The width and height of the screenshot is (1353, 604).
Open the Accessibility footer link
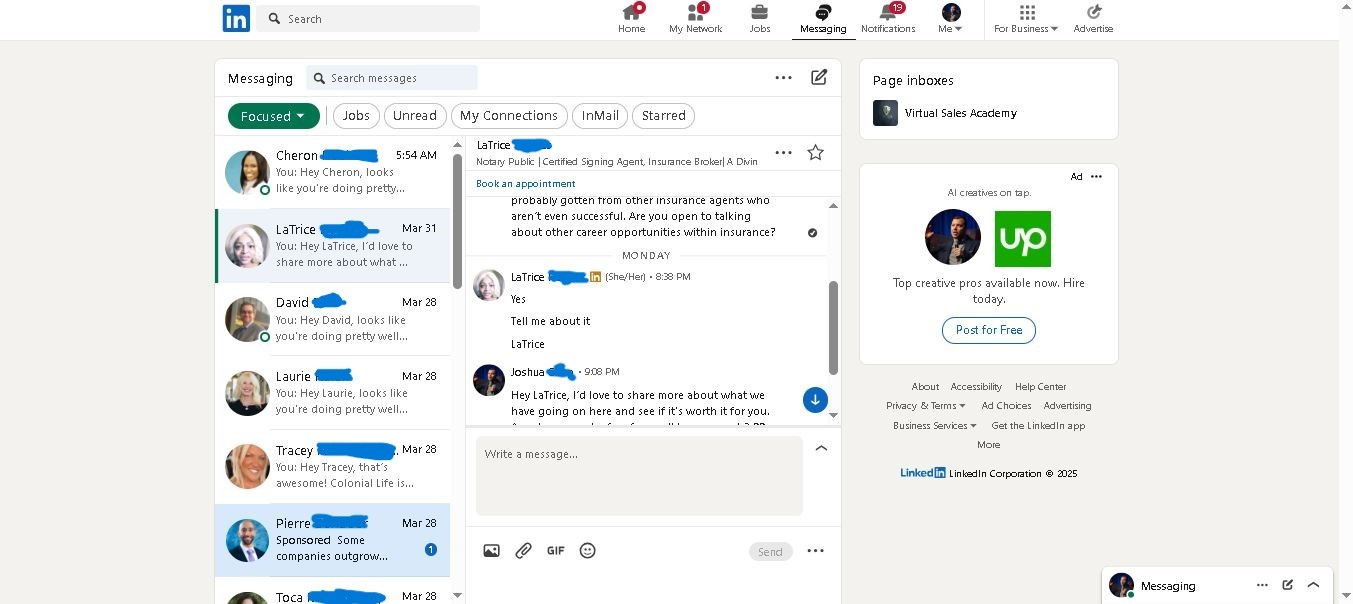pyautogui.click(x=976, y=387)
